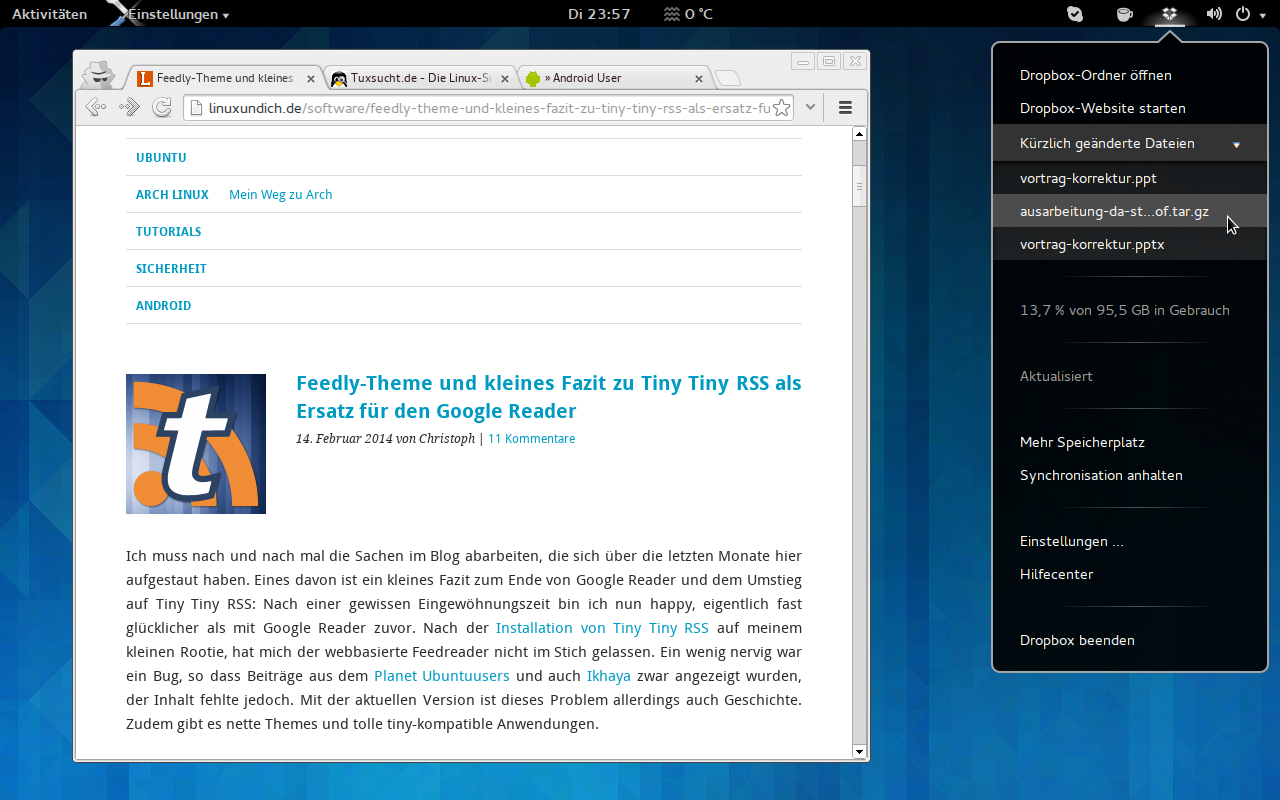Open Einstellungen ... in the Dropbox menu
1280x800 pixels.
pos(1130,541)
